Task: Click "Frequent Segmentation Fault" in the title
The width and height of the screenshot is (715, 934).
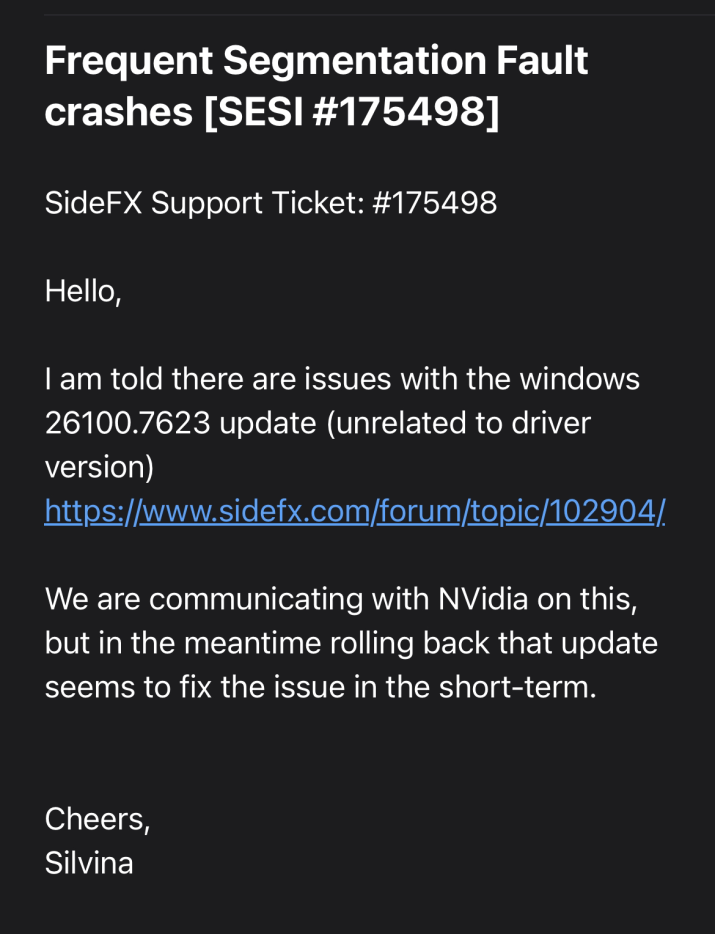Action: 316,62
